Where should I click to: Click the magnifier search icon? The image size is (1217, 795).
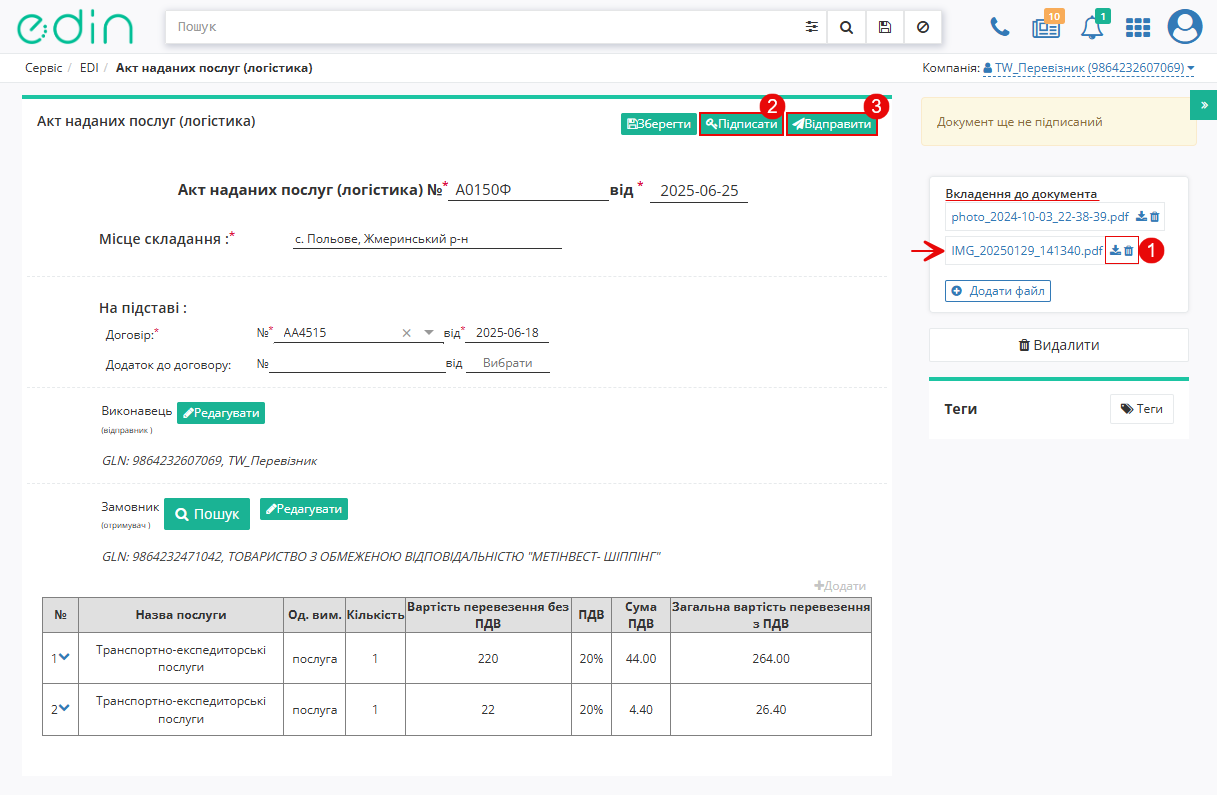click(x=846, y=27)
